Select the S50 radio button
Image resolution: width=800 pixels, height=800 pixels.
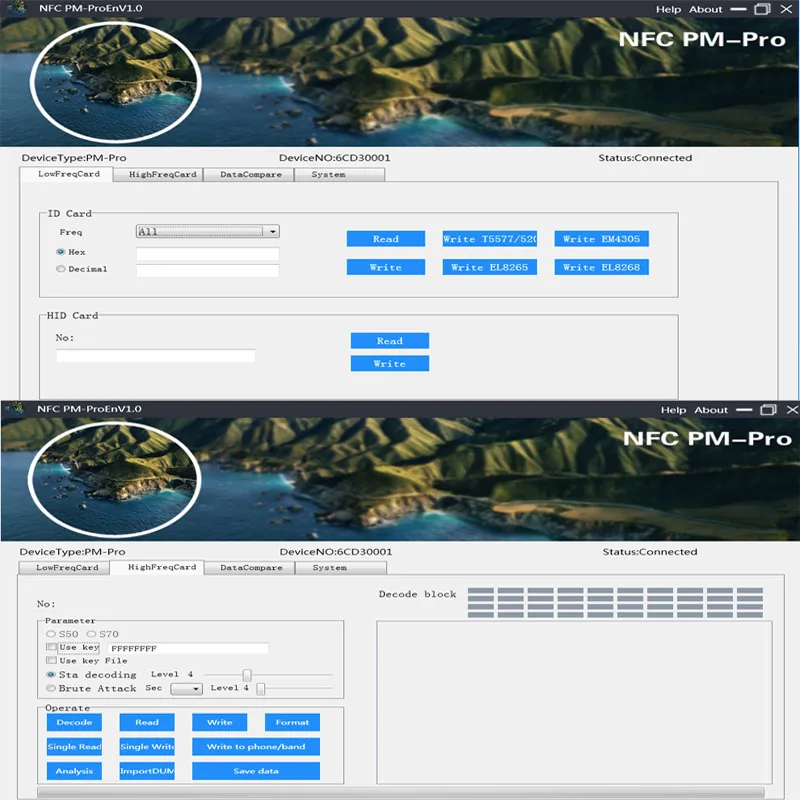click(x=51, y=634)
